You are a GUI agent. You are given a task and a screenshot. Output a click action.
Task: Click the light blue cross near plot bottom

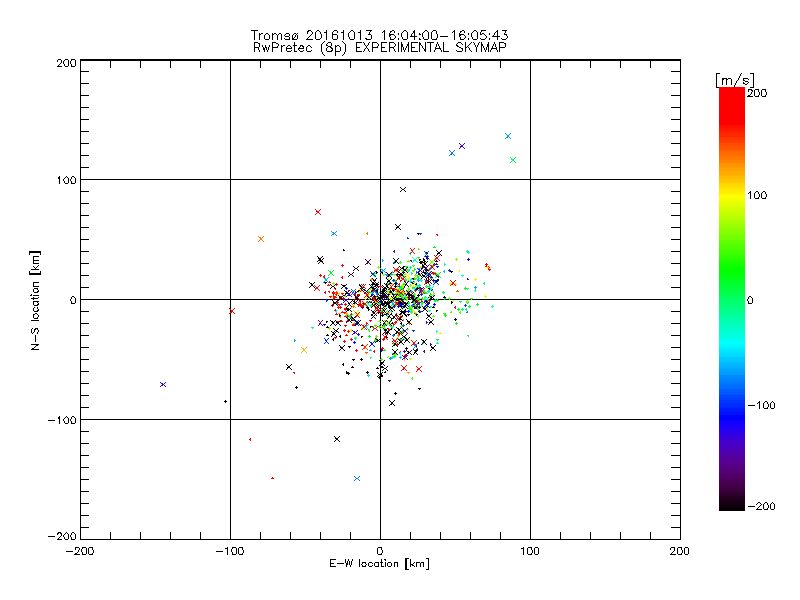click(x=357, y=478)
